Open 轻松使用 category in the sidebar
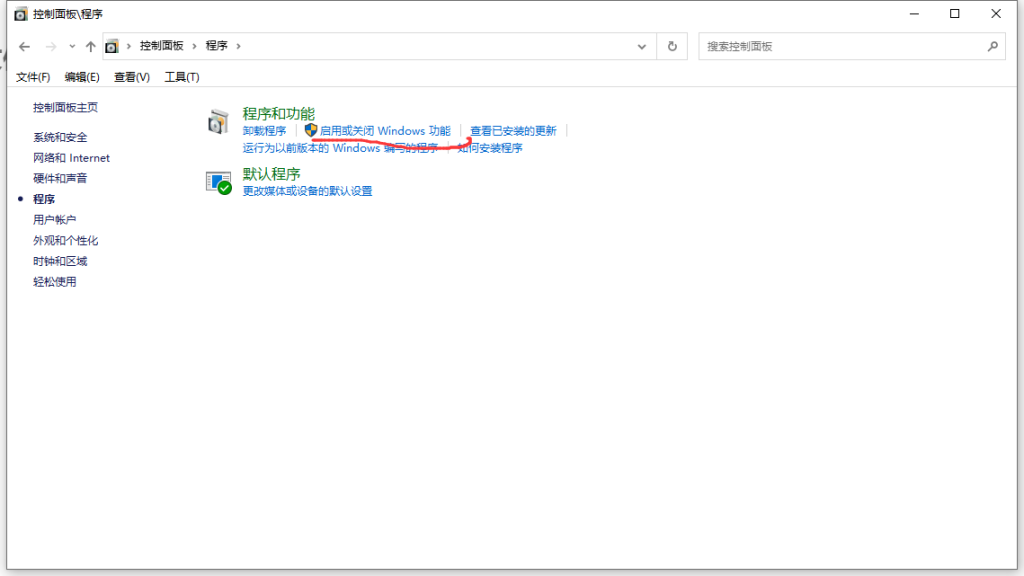 coord(54,282)
